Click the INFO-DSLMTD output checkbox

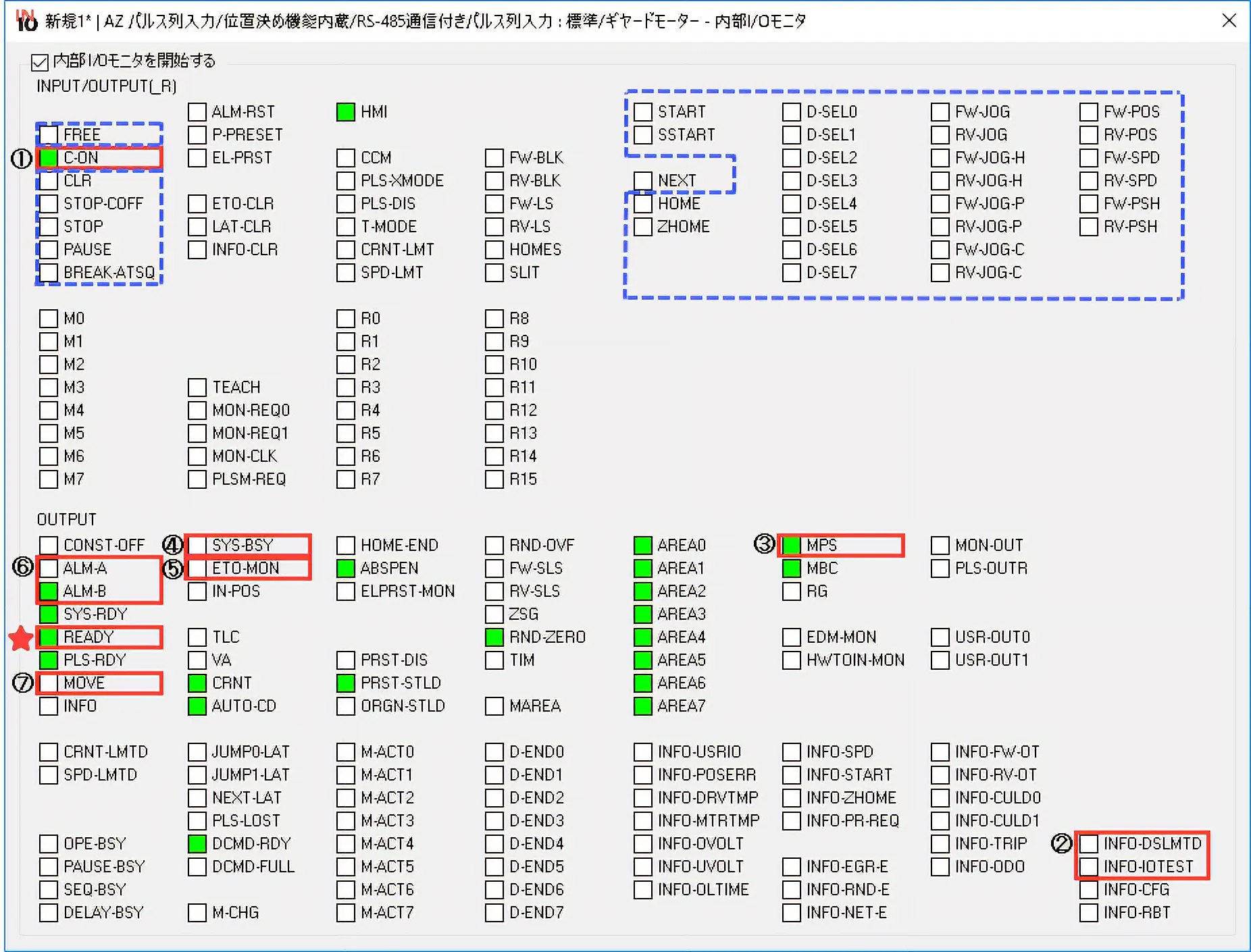pyautogui.click(x=1089, y=843)
